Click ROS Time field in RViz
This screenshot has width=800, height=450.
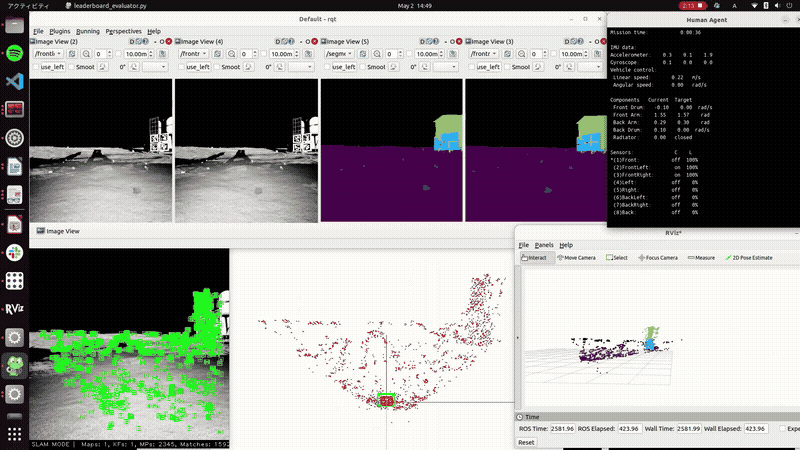[562, 429]
